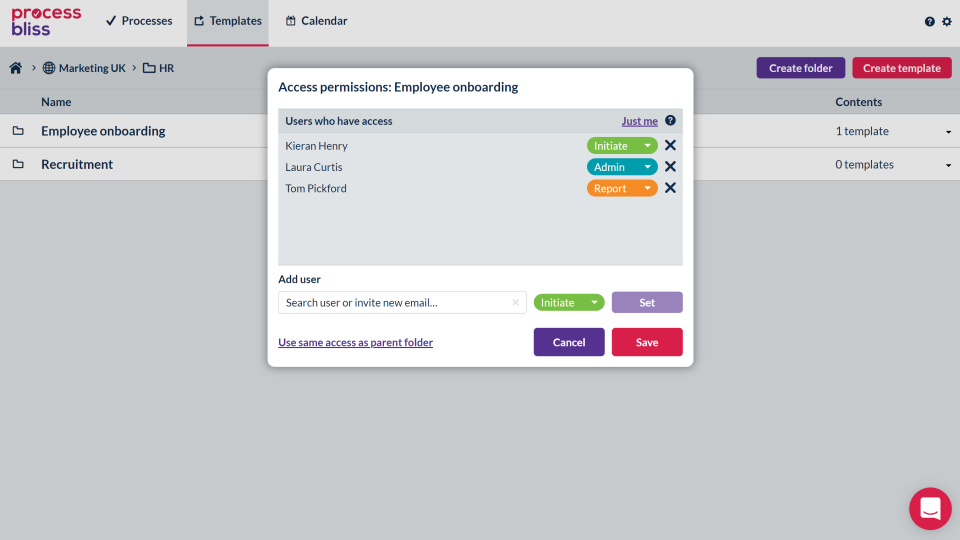The height and width of the screenshot is (540, 960).
Task: Click the Just me link
Action: point(639,121)
